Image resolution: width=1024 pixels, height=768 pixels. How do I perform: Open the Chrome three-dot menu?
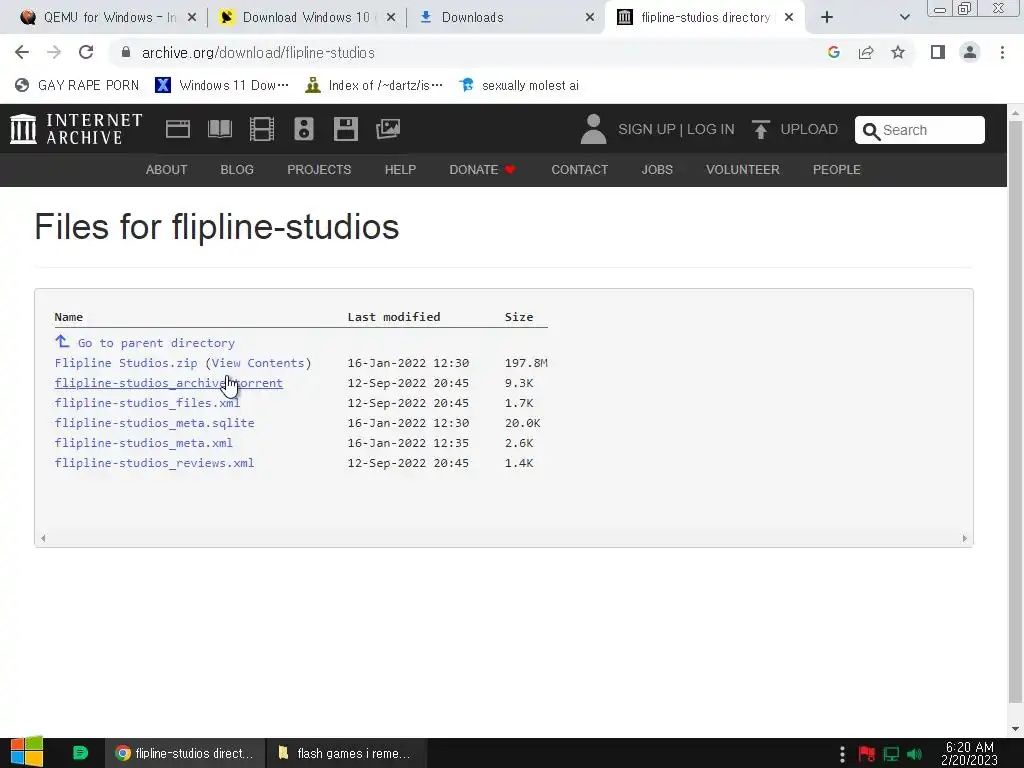click(x=1002, y=52)
